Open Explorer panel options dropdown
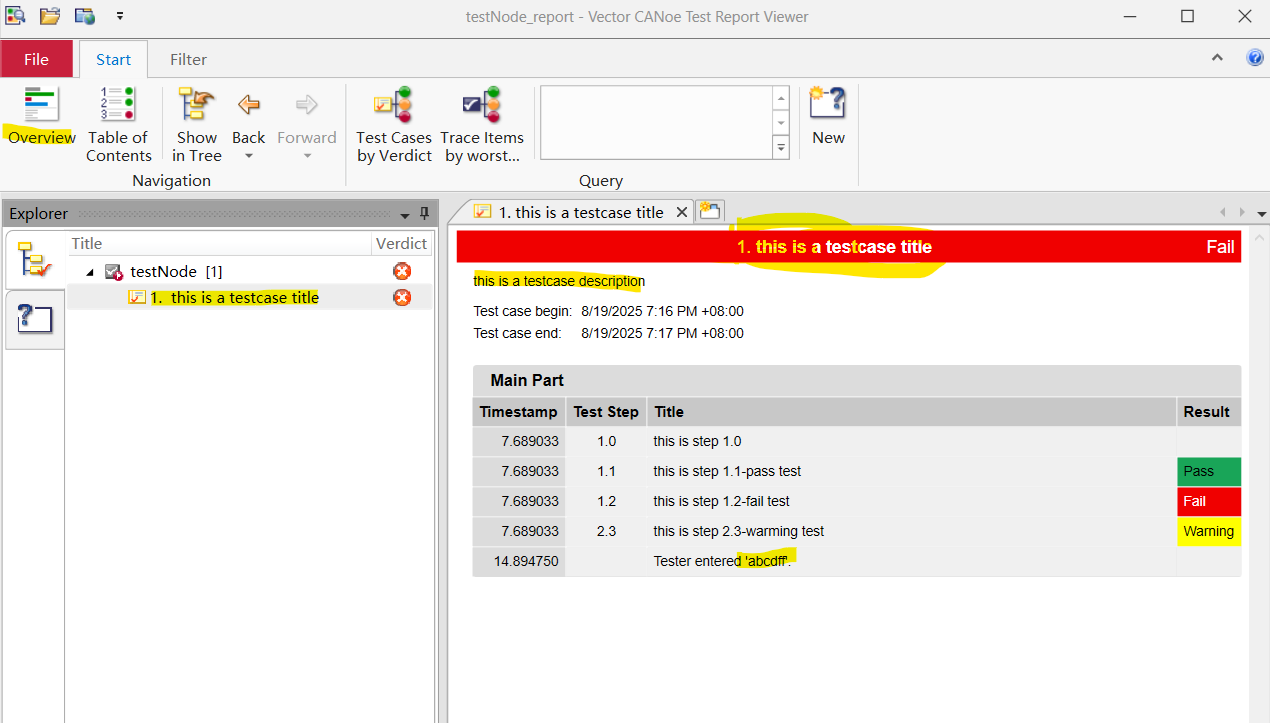This screenshot has height=723, width=1270. pyautogui.click(x=405, y=215)
